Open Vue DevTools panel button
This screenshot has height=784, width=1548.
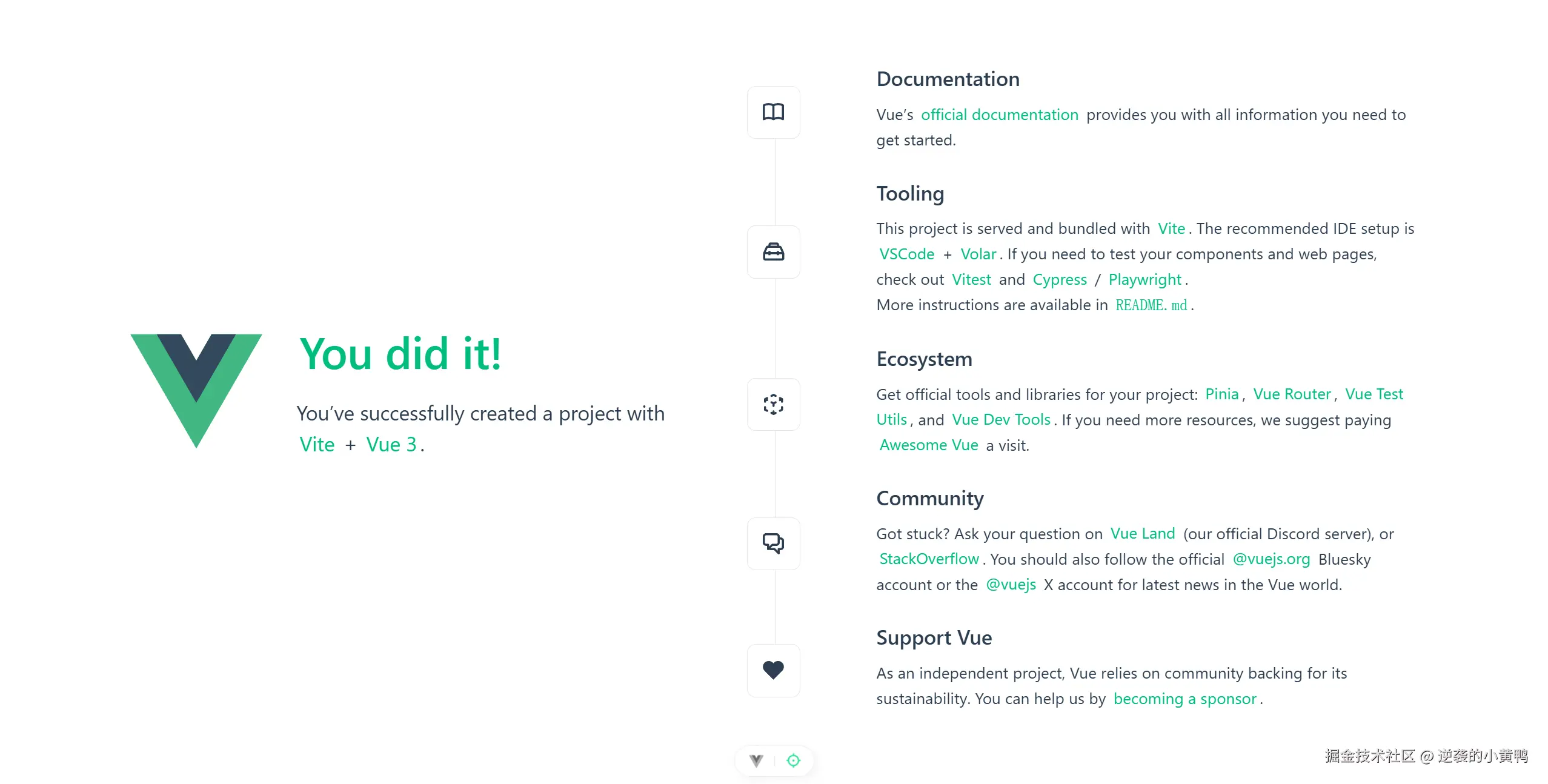point(756,760)
